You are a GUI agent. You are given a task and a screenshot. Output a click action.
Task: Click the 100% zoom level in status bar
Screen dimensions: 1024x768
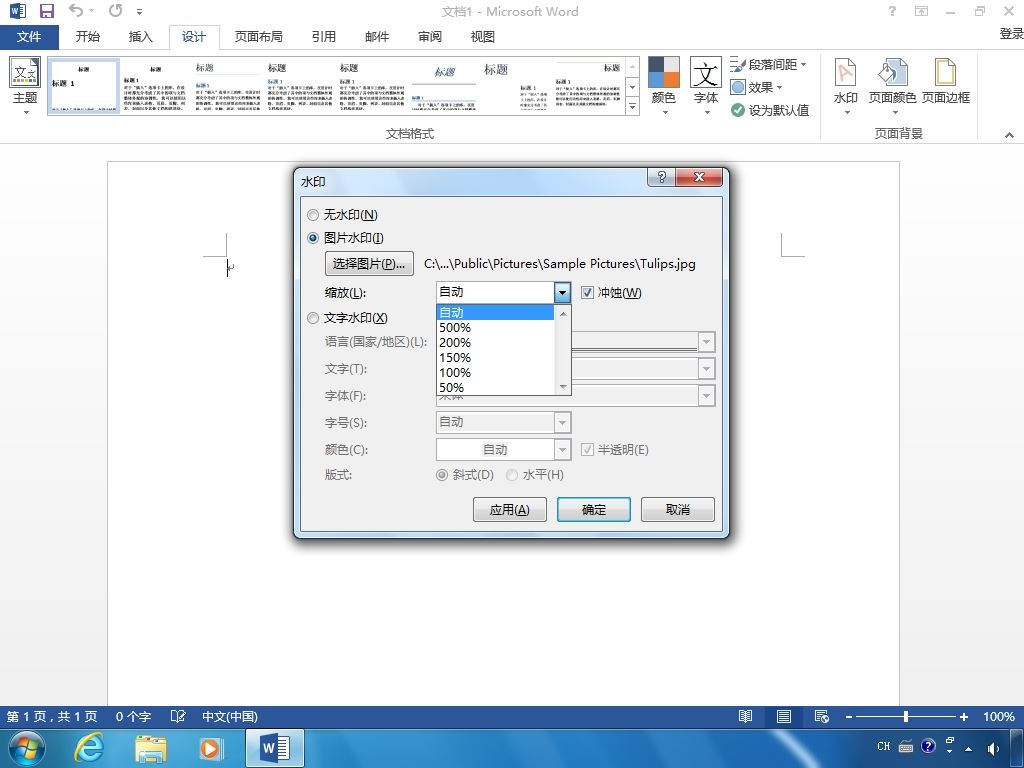(x=999, y=716)
